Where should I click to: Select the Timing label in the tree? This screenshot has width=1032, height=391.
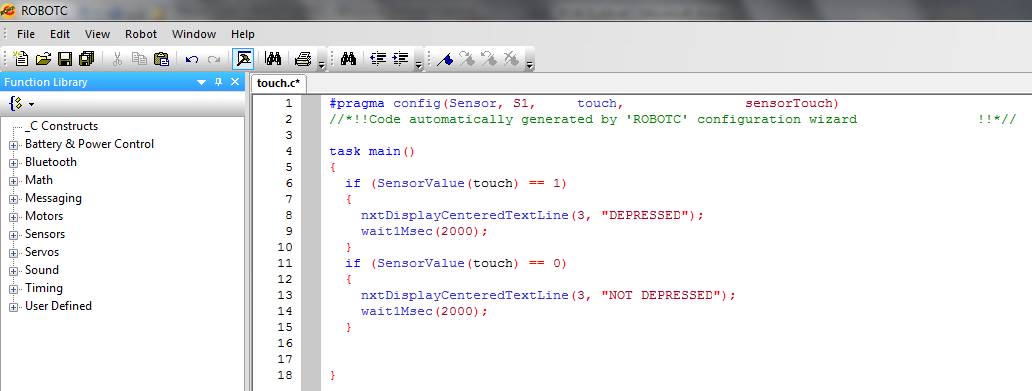(43, 288)
